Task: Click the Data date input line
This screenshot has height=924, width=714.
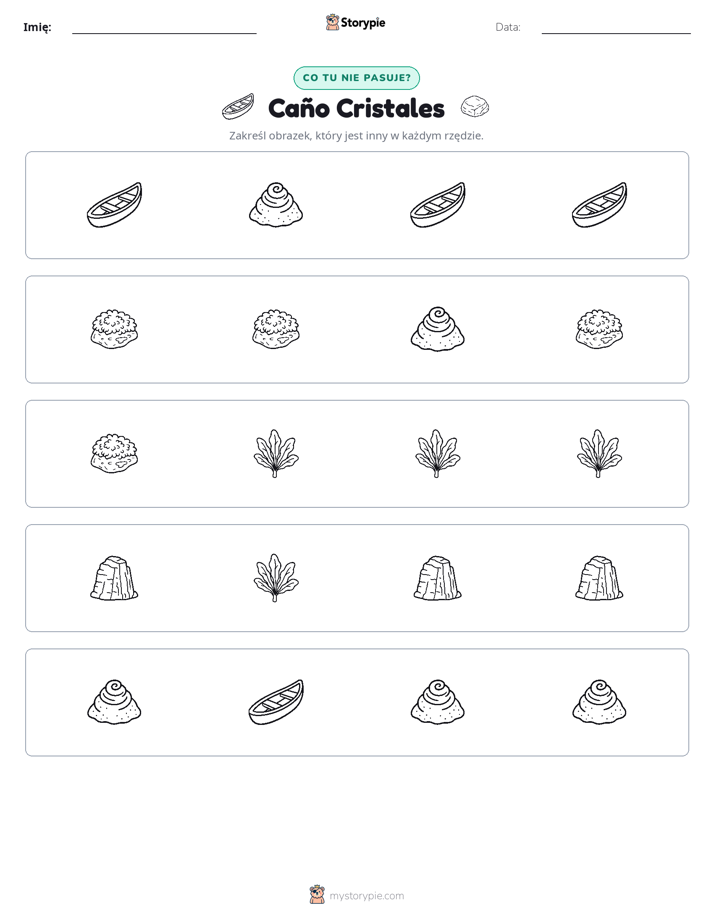Action: (x=616, y=27)
